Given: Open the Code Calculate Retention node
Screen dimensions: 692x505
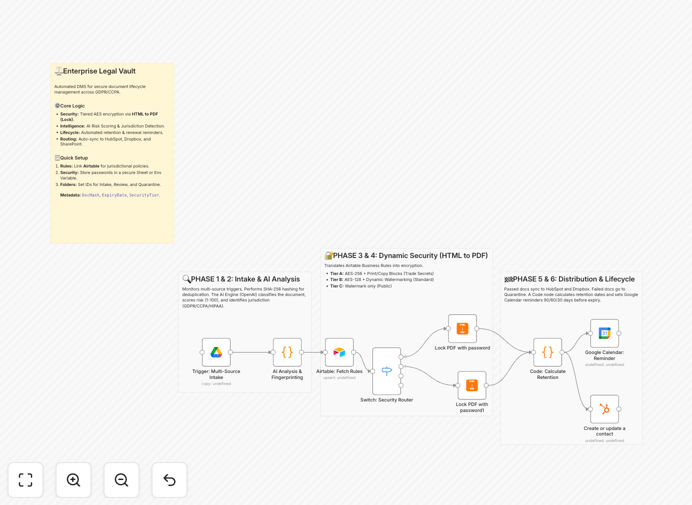Looking at the screenshot, I should click(x=548, y=352).
